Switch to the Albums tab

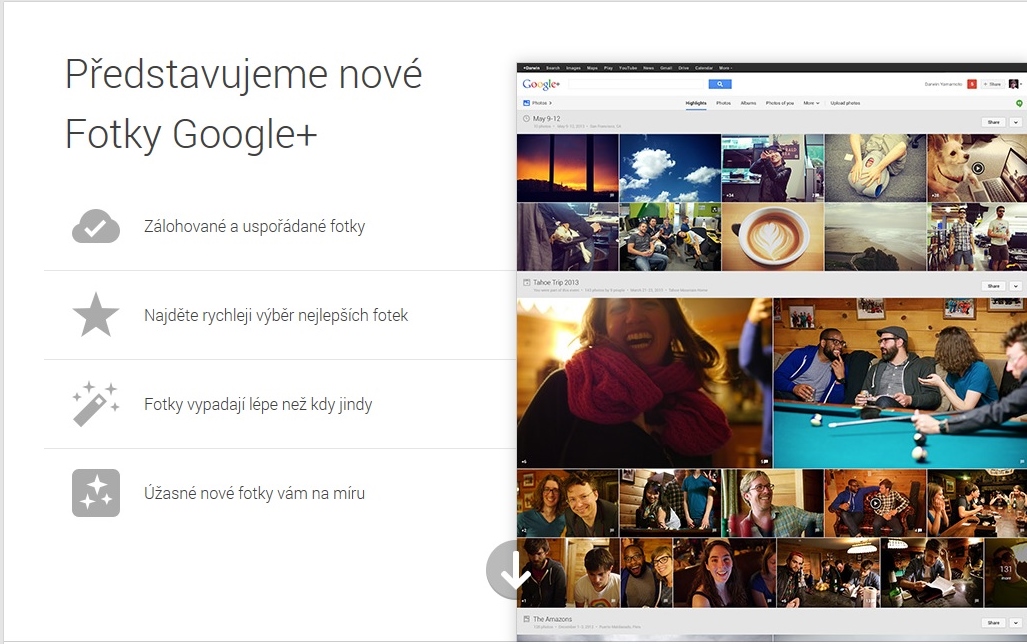[x=749, y=103]
